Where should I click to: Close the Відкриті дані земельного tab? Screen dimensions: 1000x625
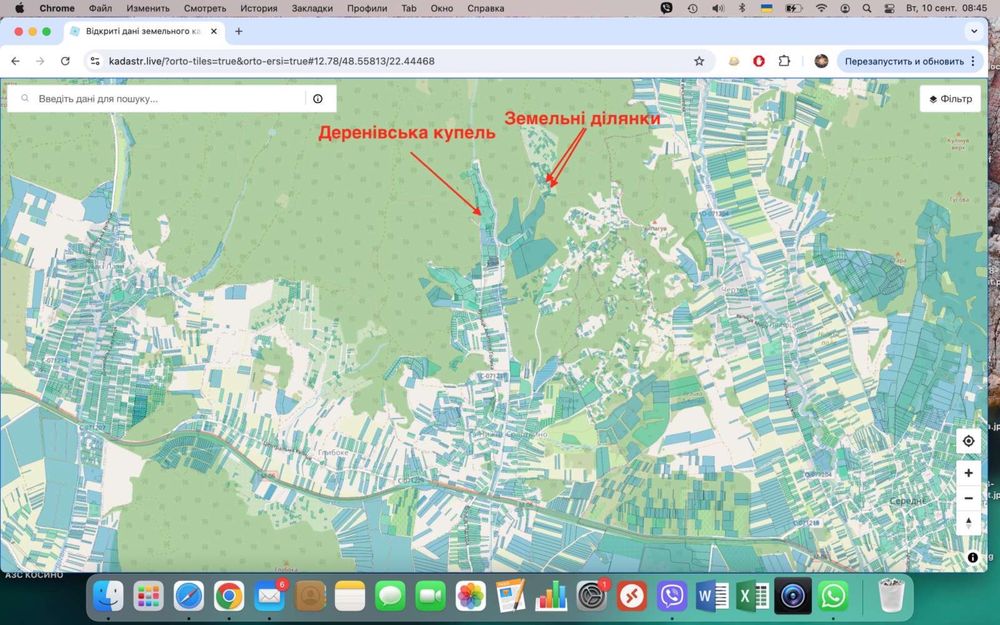click(x=214, y=31)
